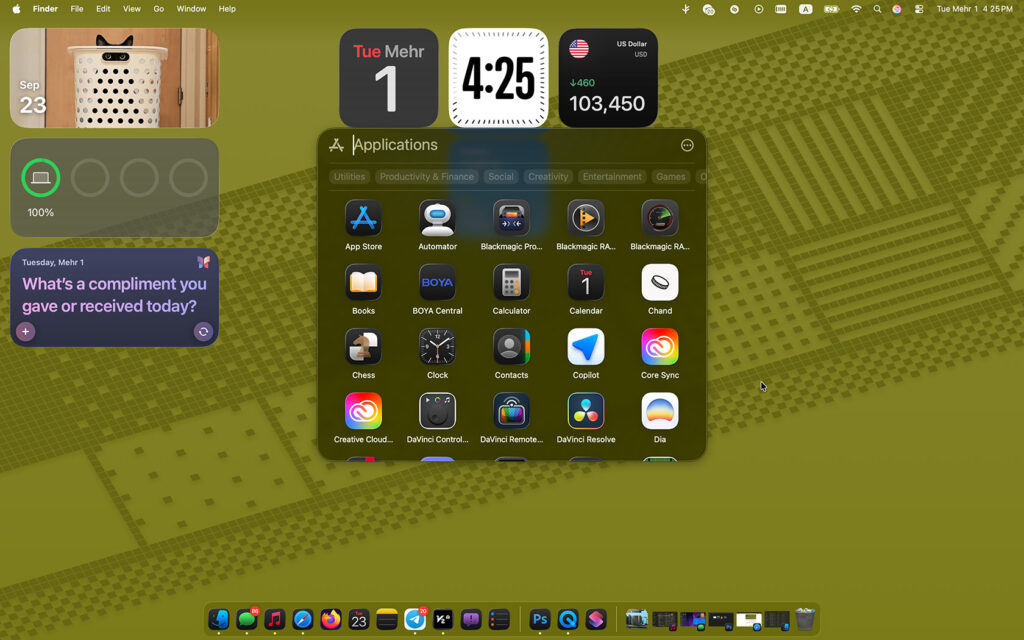
Task: Open the Edit menu
Action: (103, 9)
